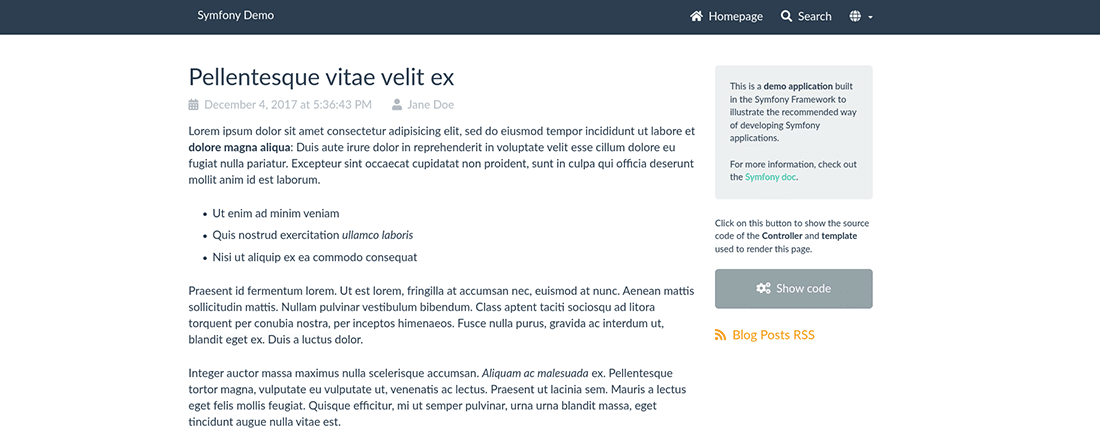Click the italic text ullamco laboris
Screen dimensions: 1100x435
(x=377, y=235)
